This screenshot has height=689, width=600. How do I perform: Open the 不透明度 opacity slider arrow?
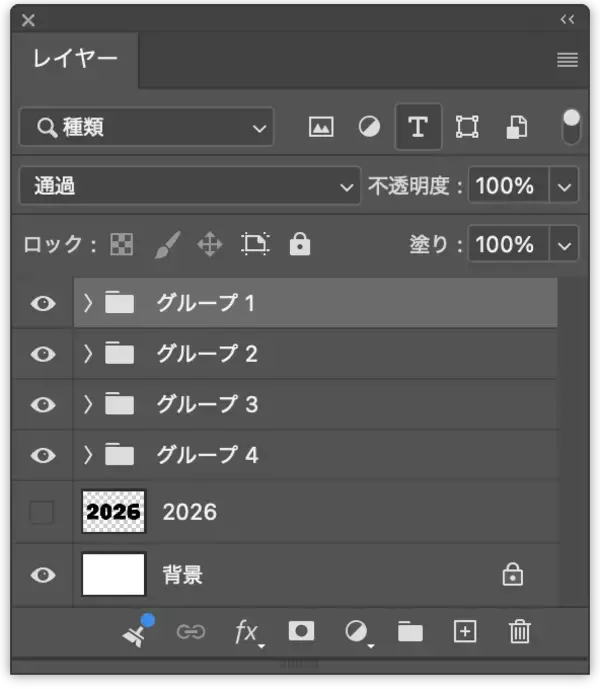point(564,186)
